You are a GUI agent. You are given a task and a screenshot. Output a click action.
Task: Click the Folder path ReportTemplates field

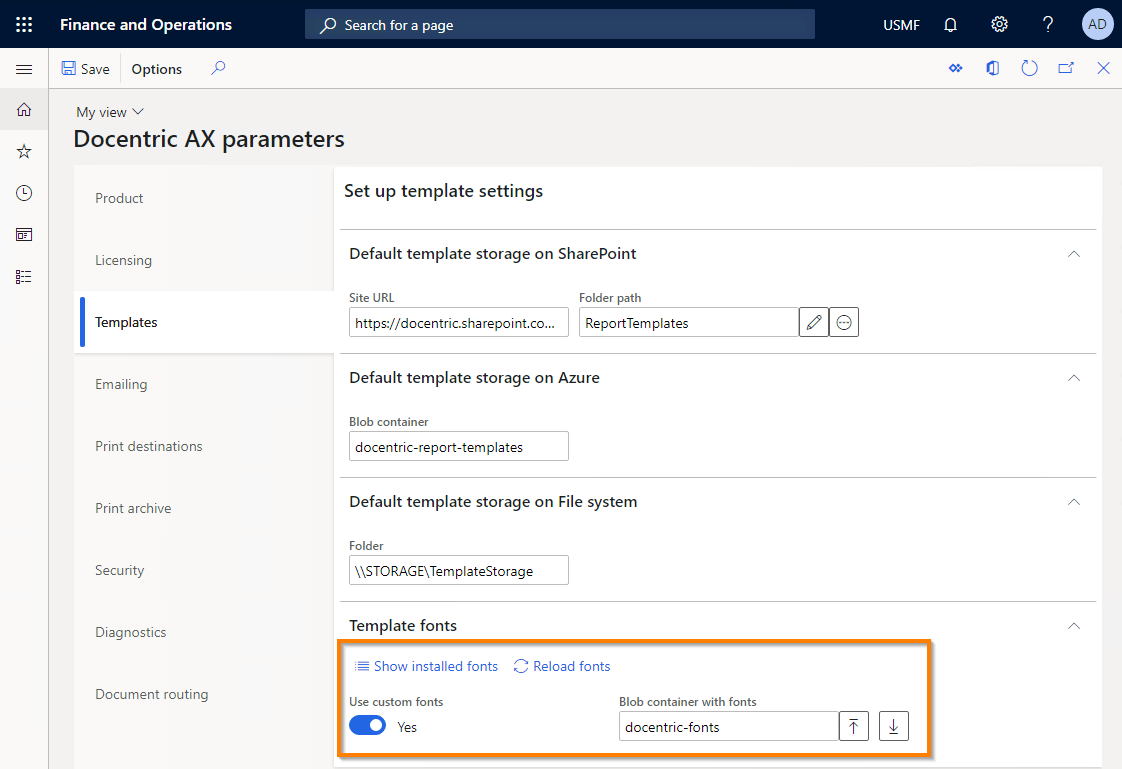click(x=688, y=323)
